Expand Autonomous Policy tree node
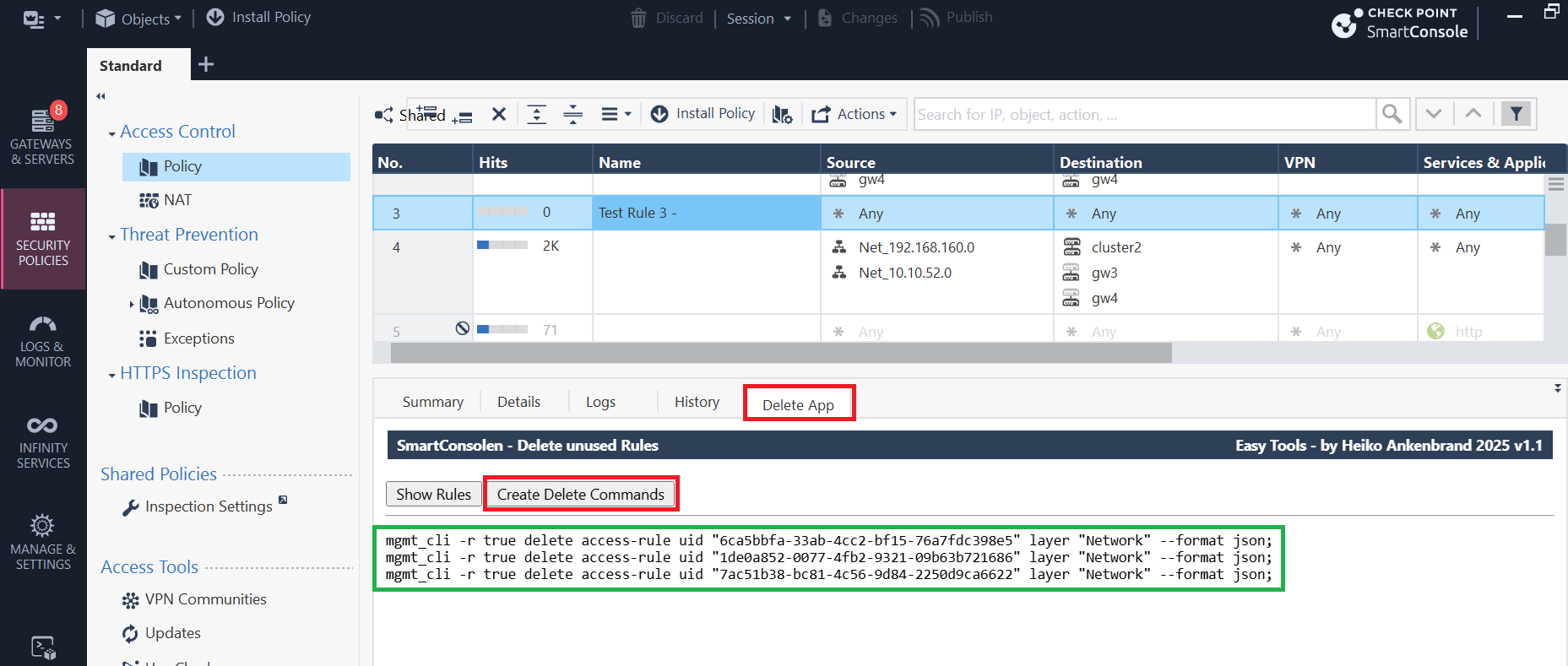Screen dimensions: 1568x666 pyautogui.click(x=132, y=304)
